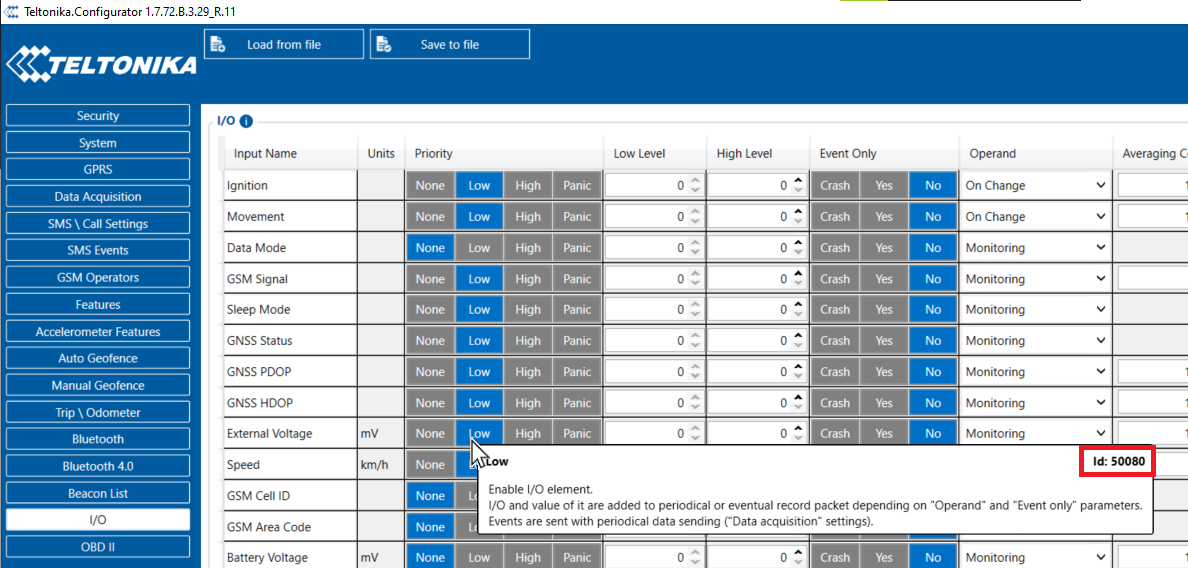Screen dimensions: 1188x568
Task: Set Ignition priority to High
Action: 528,186
